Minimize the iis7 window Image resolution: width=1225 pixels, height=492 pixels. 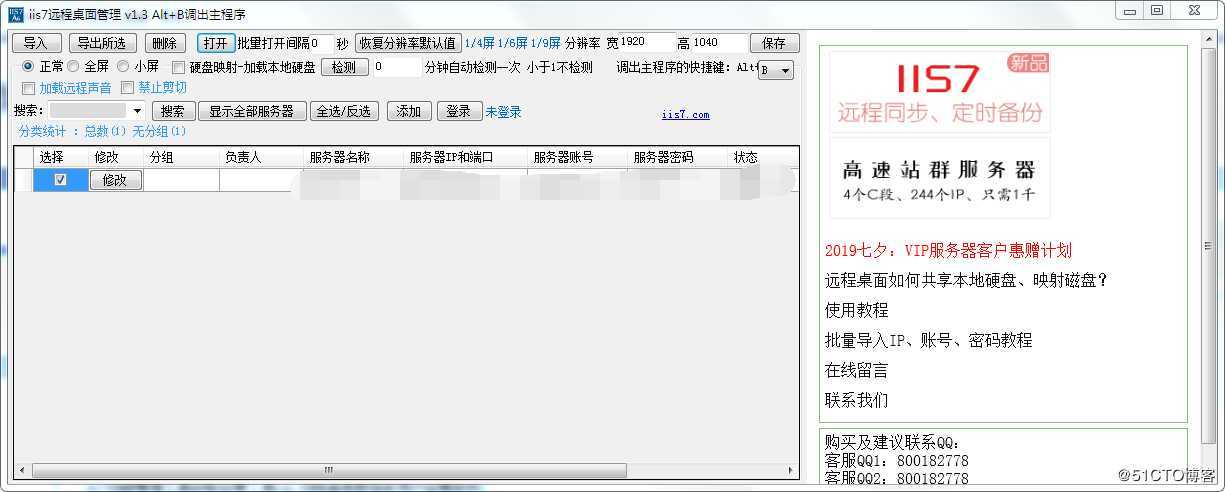pos(1130,11)
